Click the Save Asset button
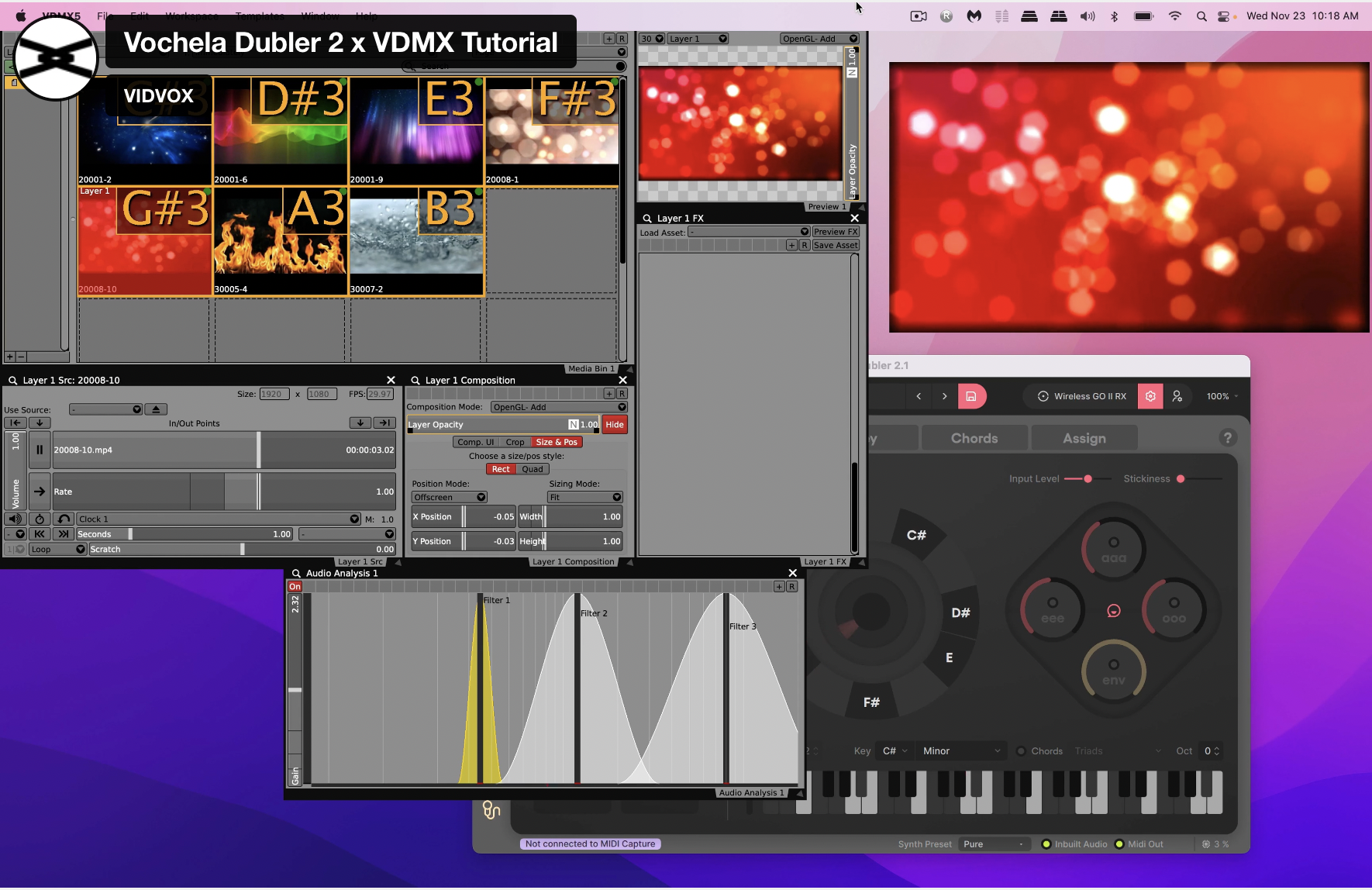The height and width of the screenshot is (890, 1372). pyautogui.click(x=835, y=245)
